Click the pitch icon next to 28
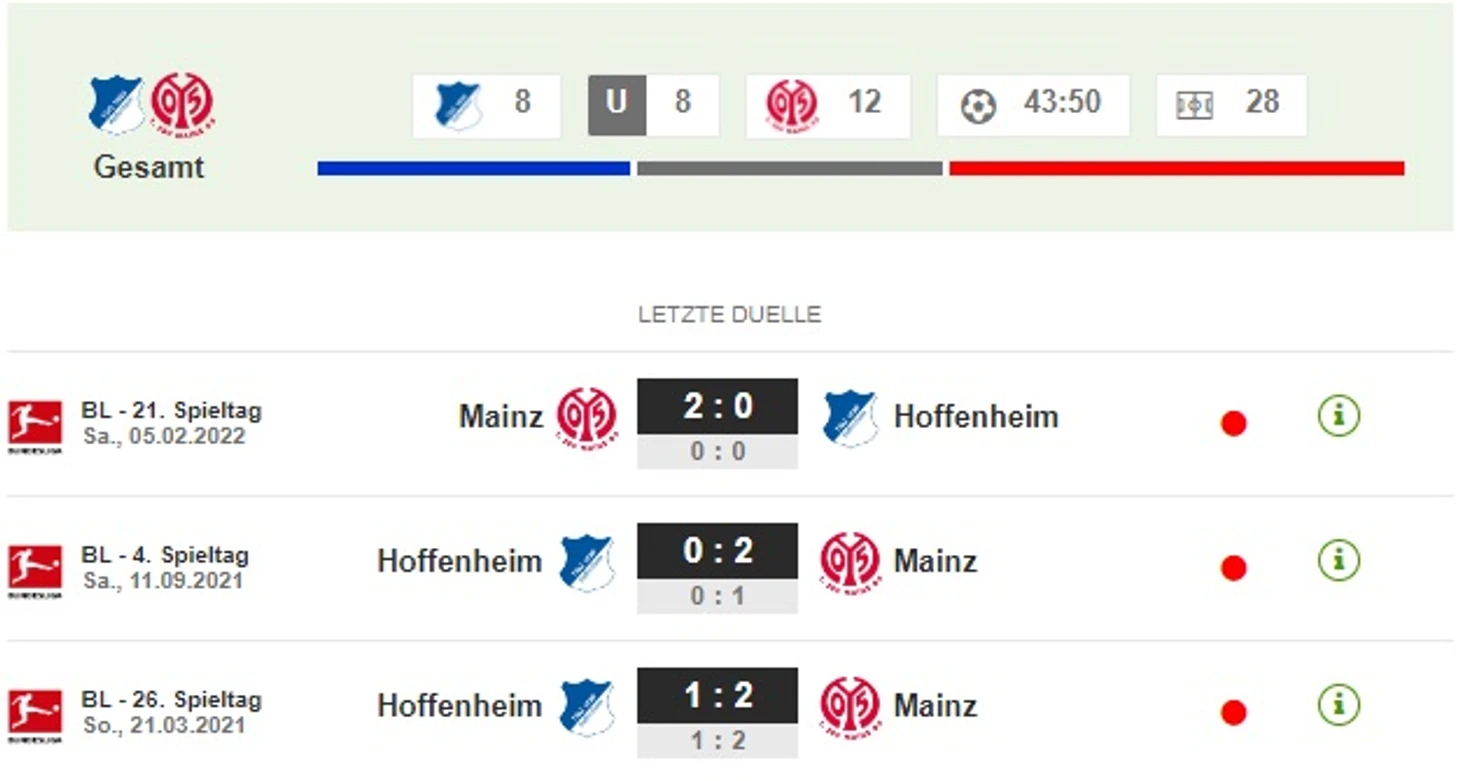The height and width of the screenshot is (781, 1460). click(x=1194, y=105)
